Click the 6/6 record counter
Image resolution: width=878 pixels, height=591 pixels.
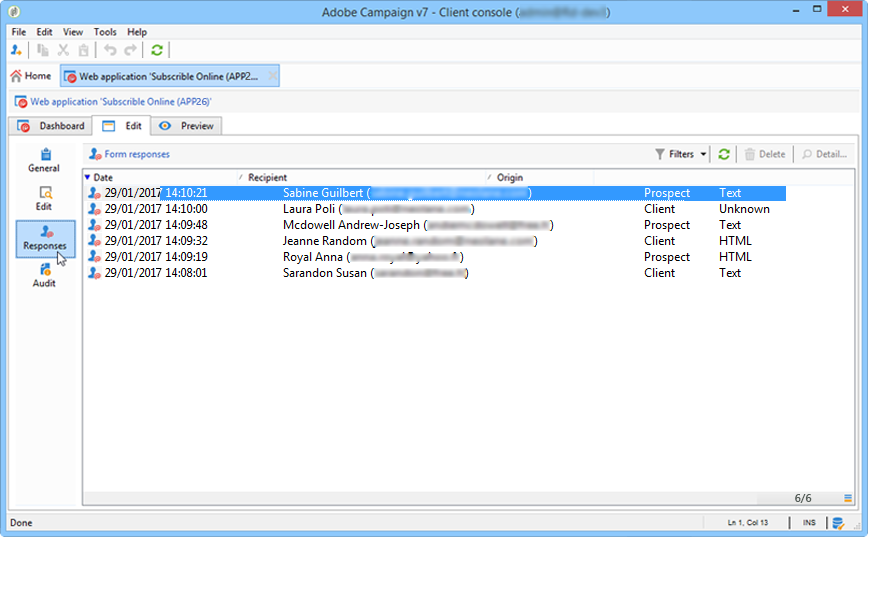[802, 498]
